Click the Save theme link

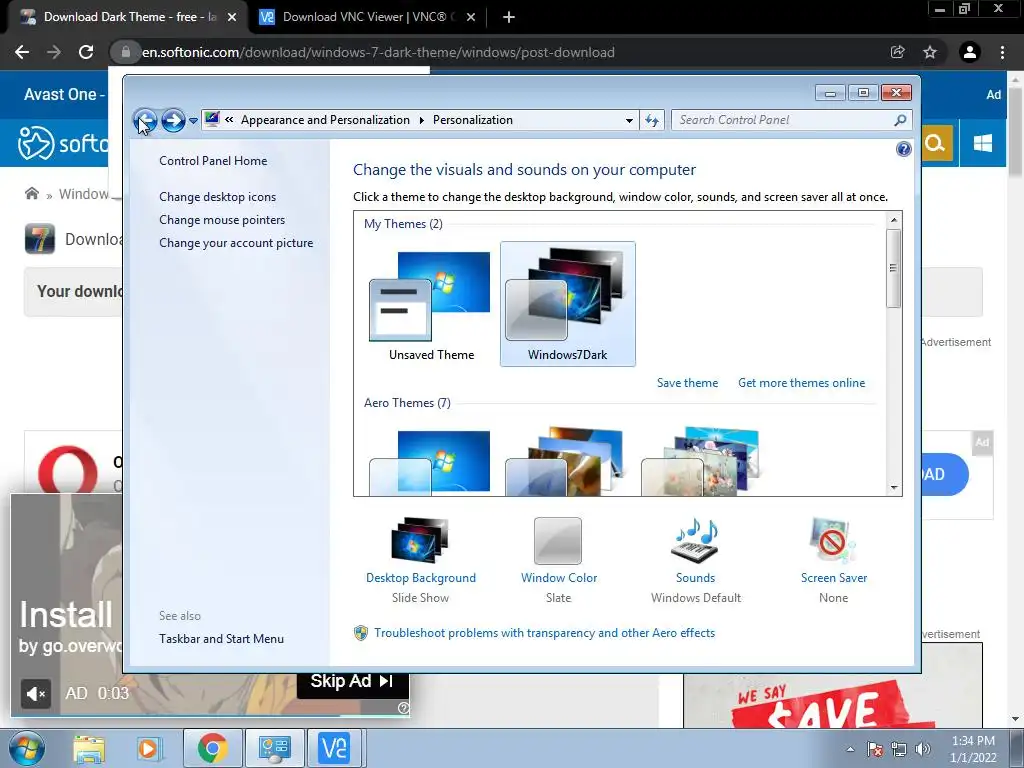(687, 383)
